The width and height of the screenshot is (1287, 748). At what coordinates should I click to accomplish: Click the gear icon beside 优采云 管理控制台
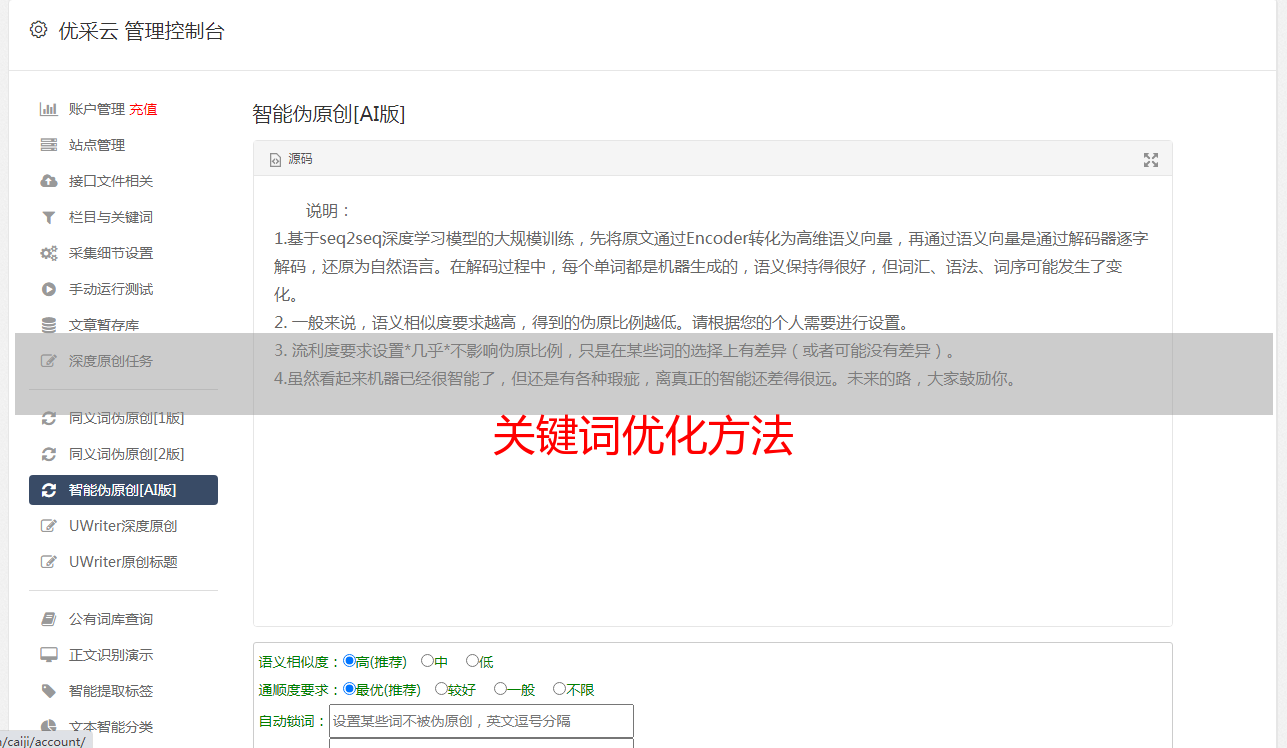point(38,30)
